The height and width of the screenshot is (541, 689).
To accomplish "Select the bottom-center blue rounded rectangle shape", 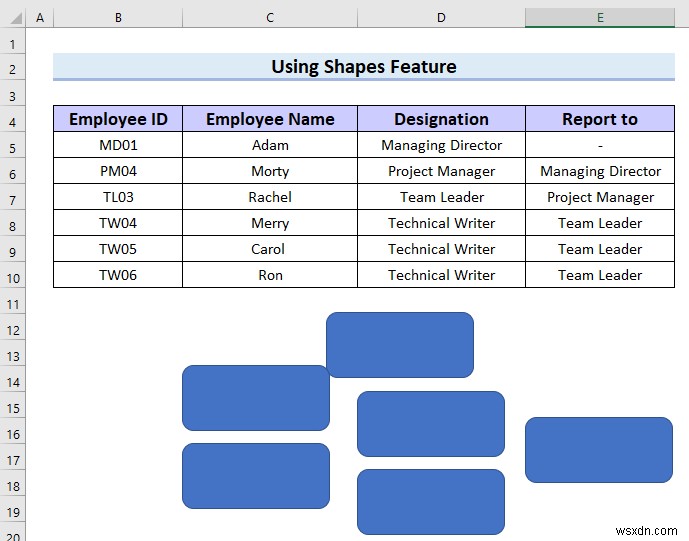I will pos(431,502).
